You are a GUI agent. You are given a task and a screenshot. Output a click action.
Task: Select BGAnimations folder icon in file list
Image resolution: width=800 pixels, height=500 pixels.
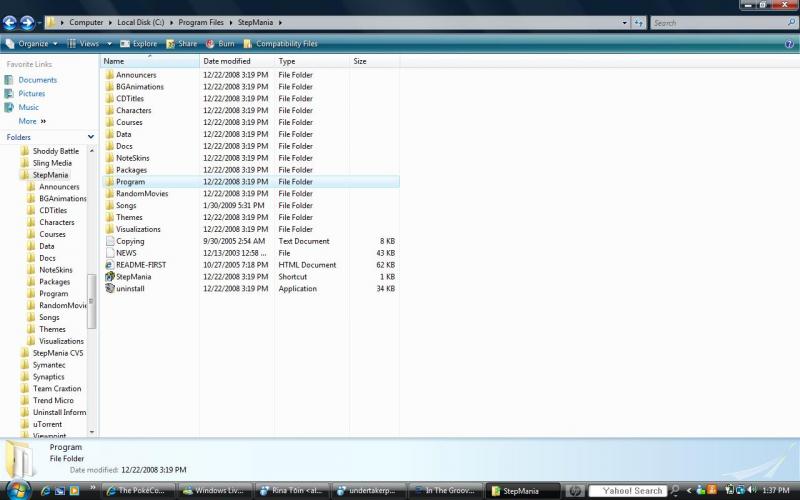[110, 87]
